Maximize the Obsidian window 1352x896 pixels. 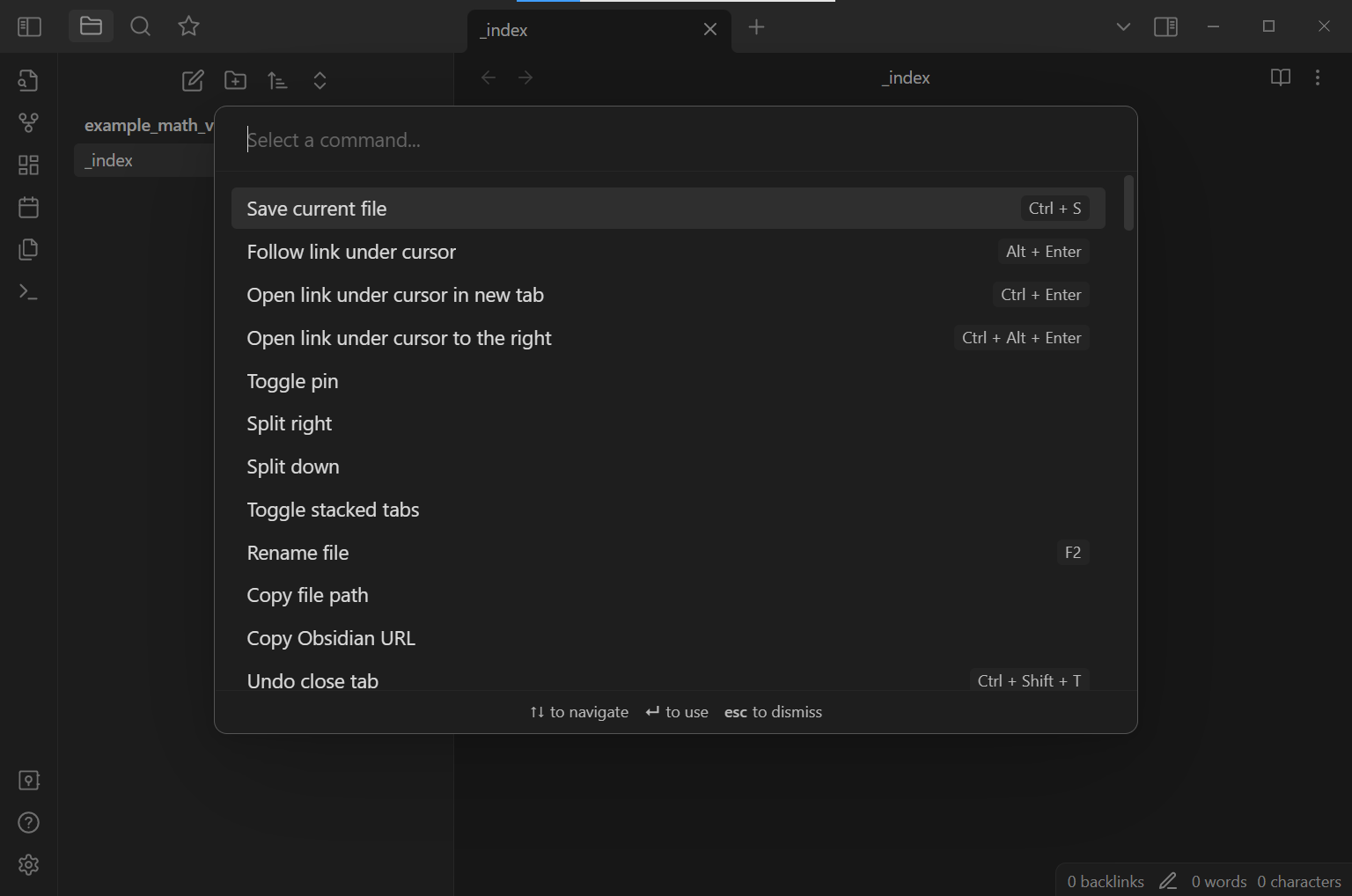tap(1268, 26)
